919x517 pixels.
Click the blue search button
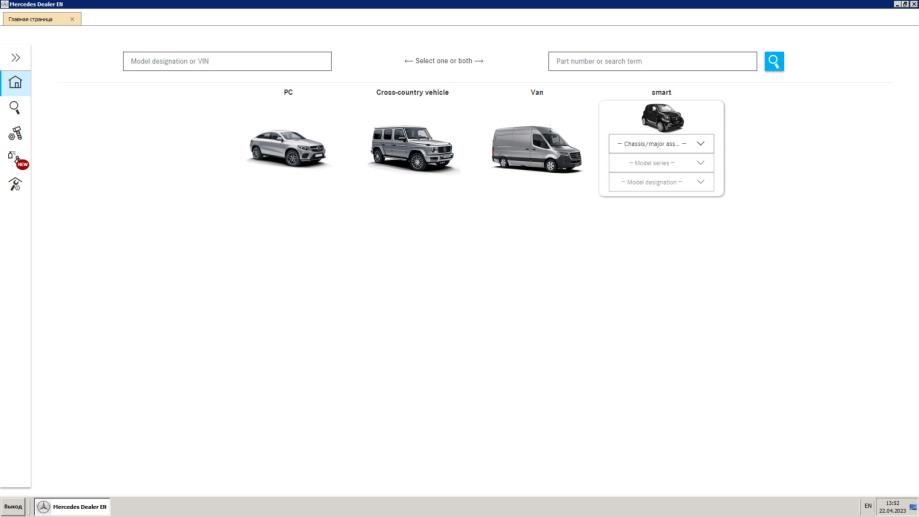click(774, 61)
